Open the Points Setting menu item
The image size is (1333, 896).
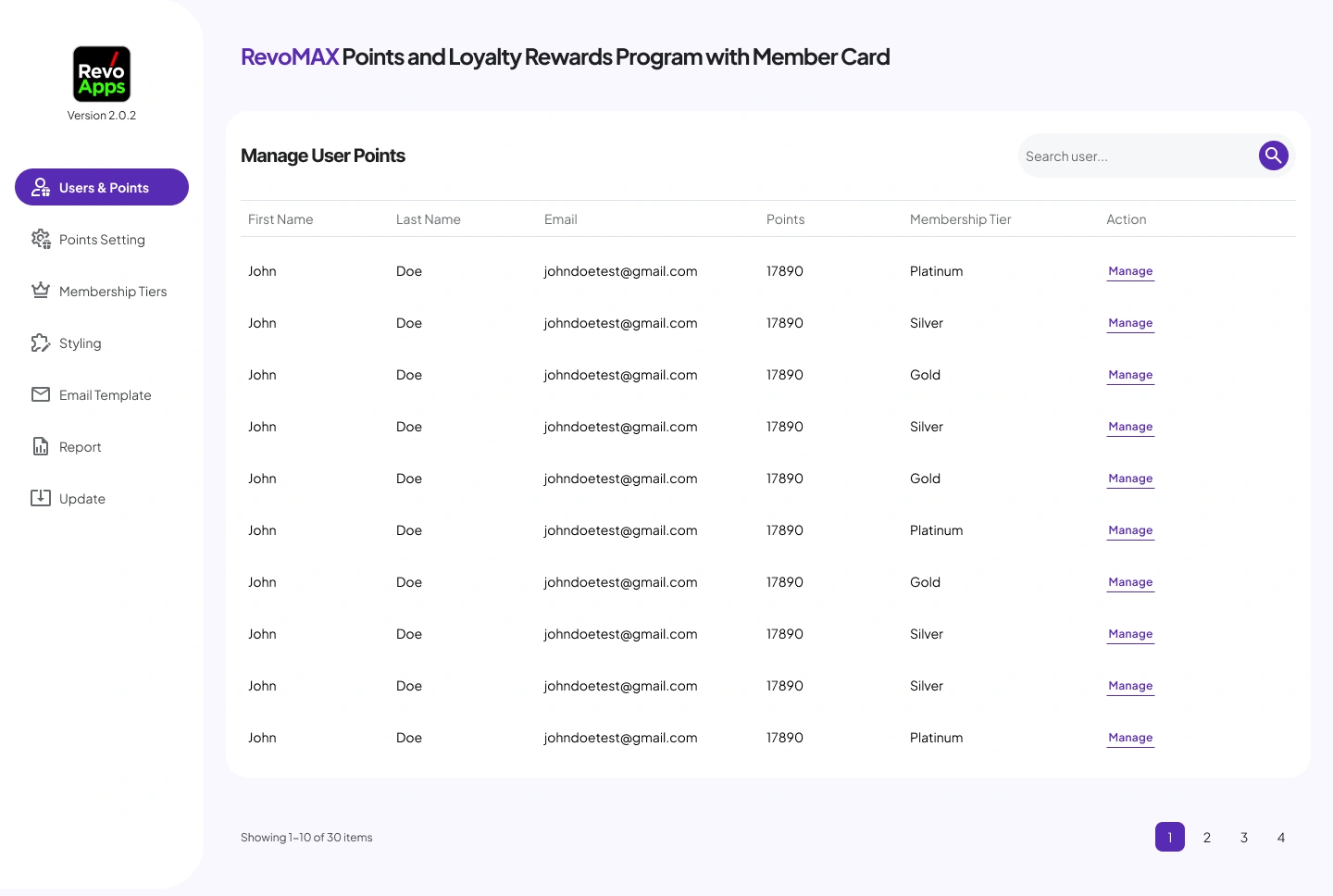point(102,239)
